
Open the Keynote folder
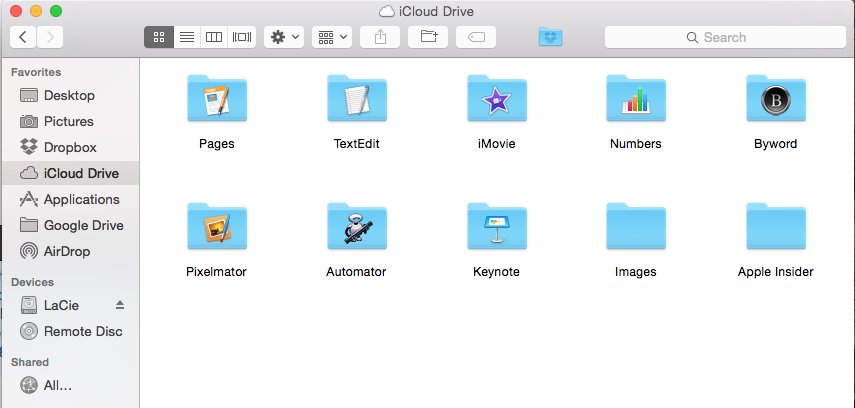point(497,226)
